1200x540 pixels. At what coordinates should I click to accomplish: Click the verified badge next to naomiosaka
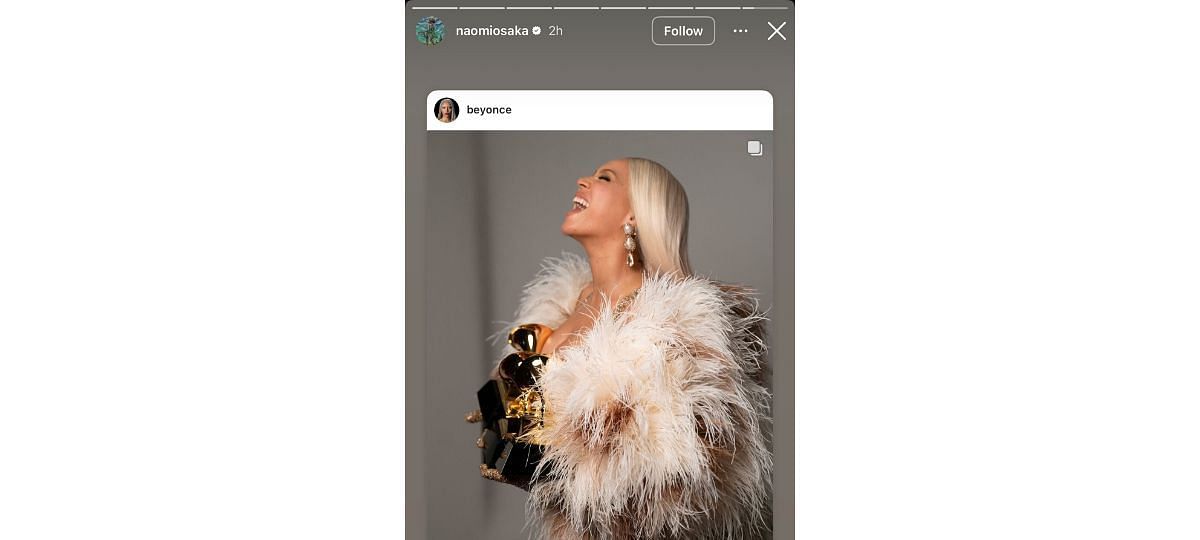click(537, 31)
